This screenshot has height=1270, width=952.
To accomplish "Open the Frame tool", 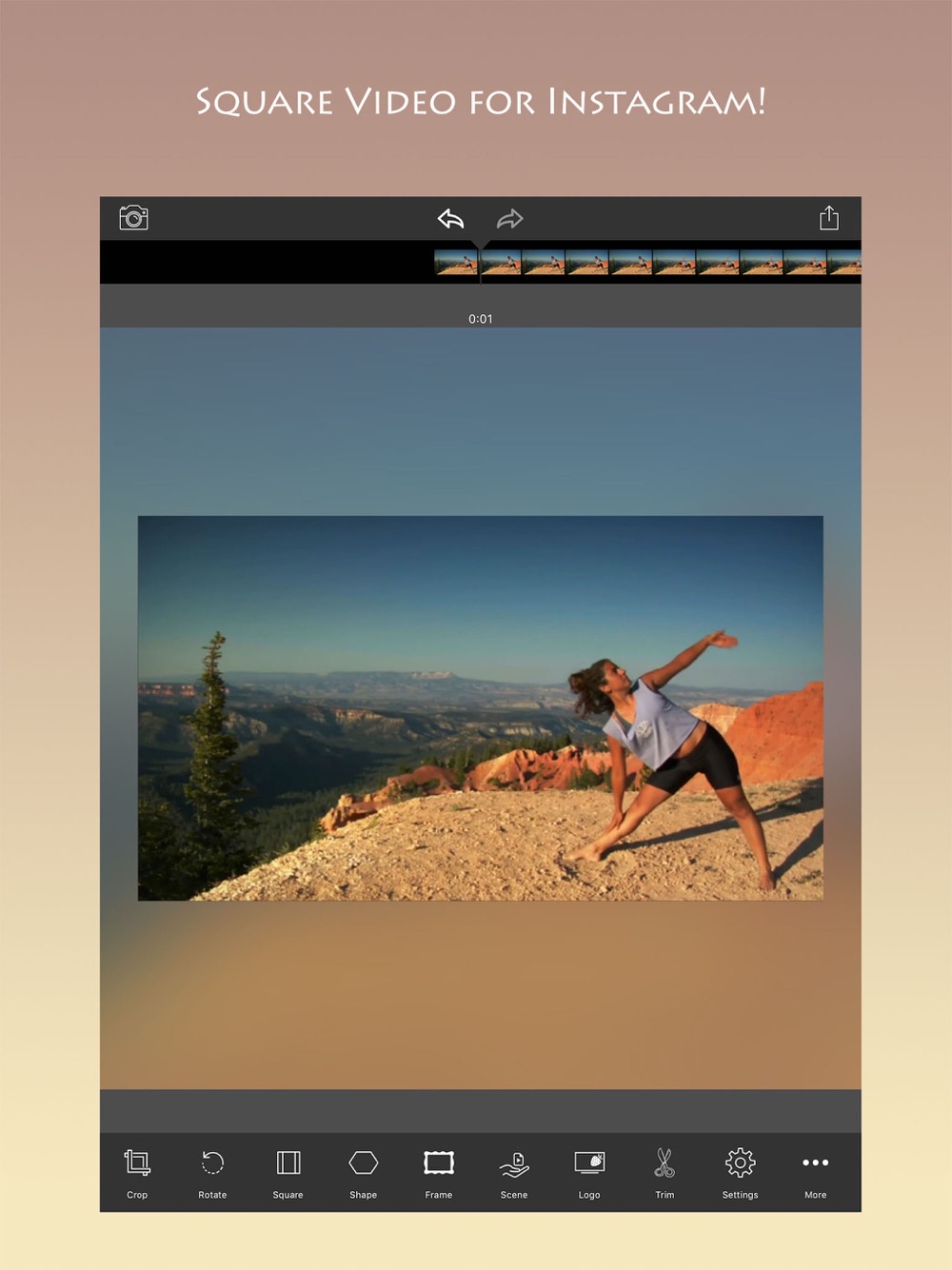I will pos(439,1173).
